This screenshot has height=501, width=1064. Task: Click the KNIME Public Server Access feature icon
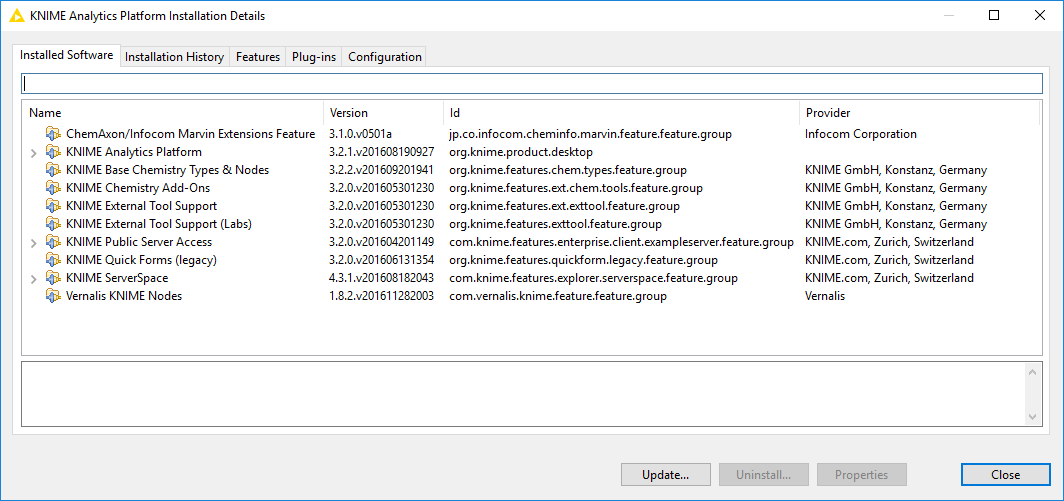53,242
